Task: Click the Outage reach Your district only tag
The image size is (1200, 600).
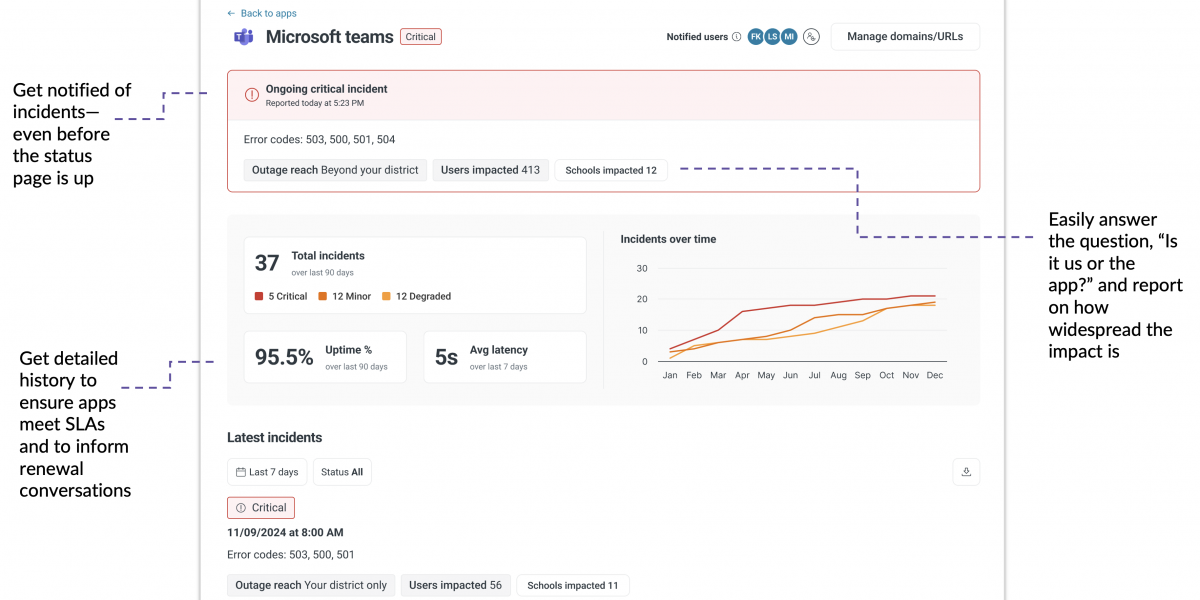Action: (311, 585)
